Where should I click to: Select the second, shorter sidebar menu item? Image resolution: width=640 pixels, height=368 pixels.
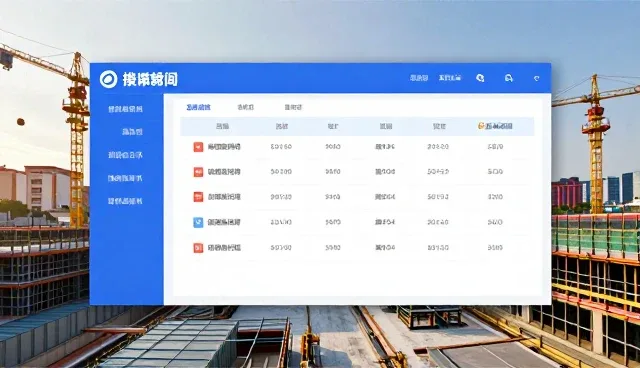point(132,132)
